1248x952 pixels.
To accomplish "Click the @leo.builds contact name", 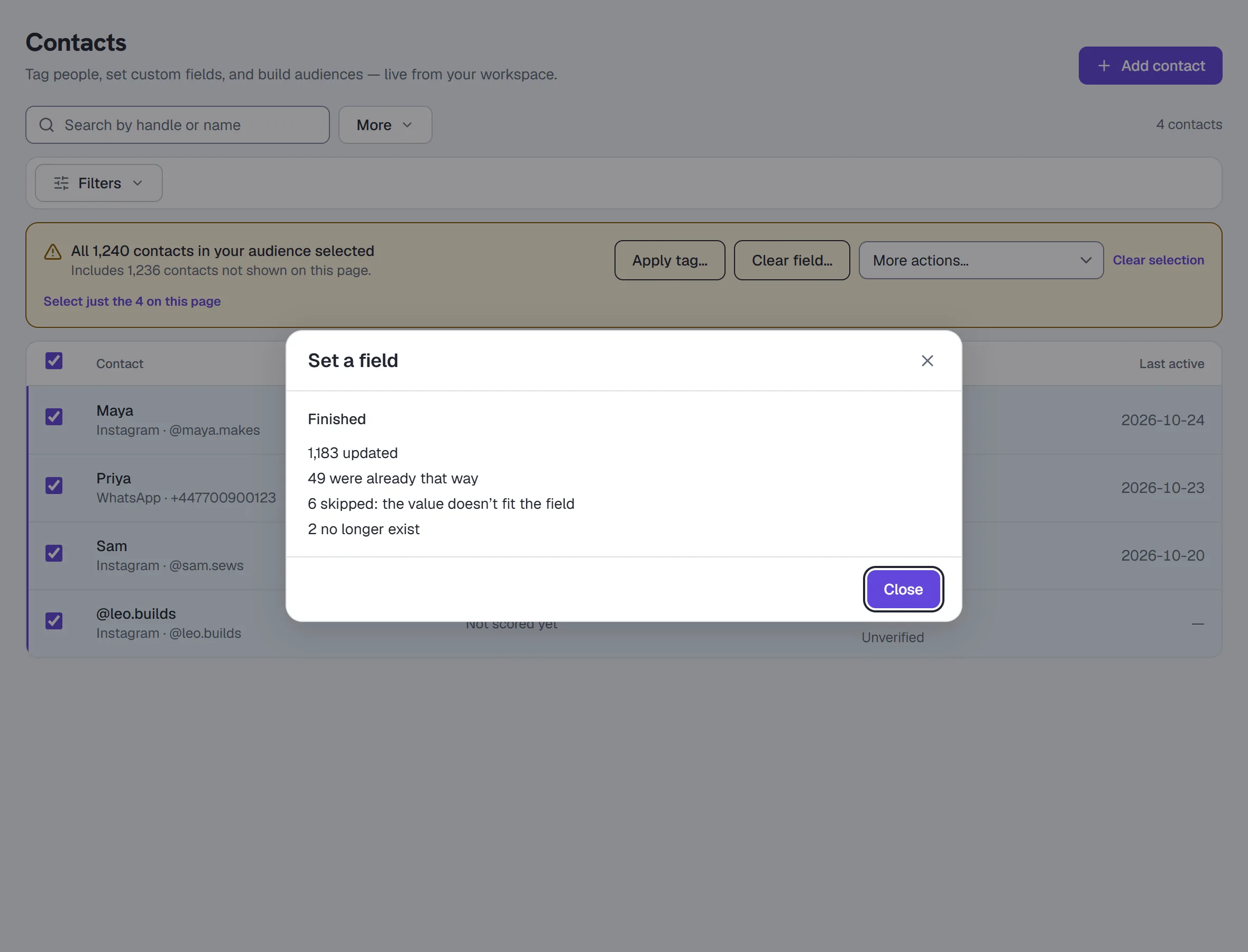I will tap(136, 614).
